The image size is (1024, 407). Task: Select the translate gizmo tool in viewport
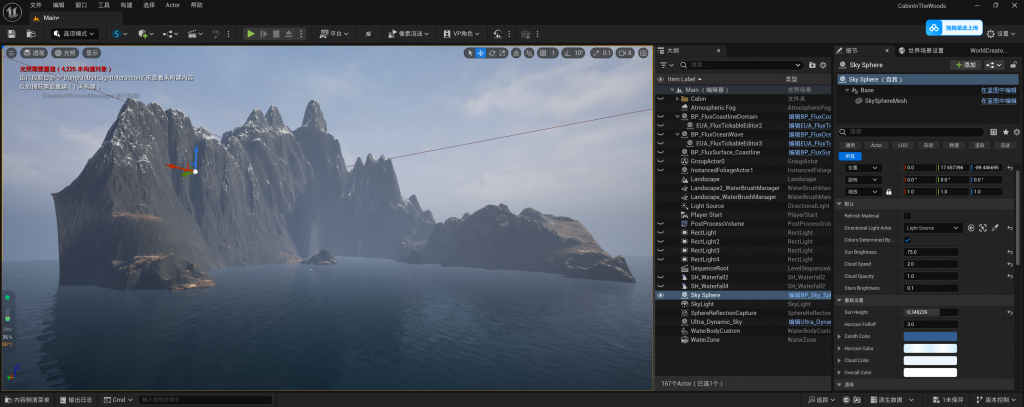(x=480, y=53)
